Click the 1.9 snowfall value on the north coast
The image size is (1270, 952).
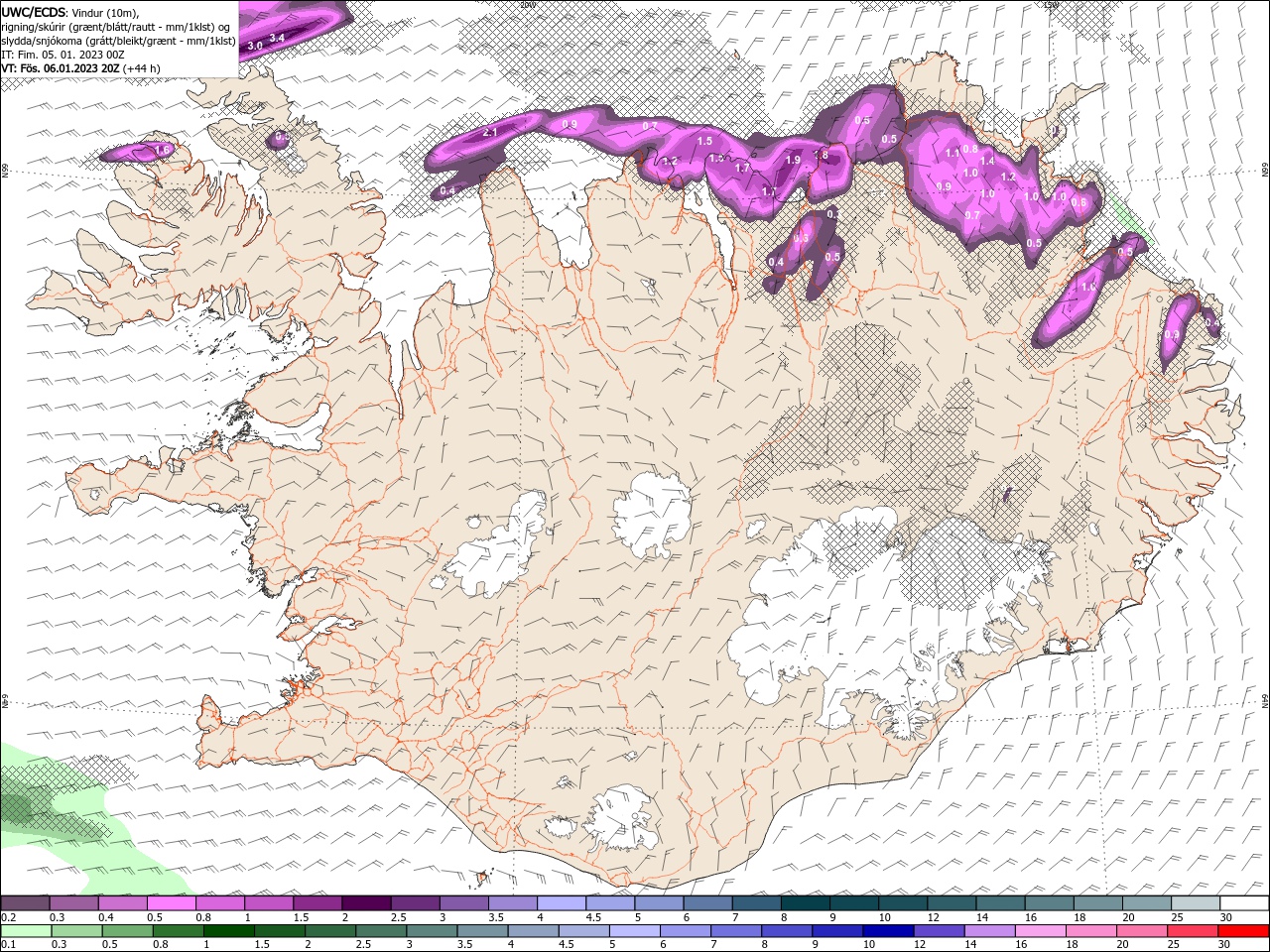tap(793, 160)
